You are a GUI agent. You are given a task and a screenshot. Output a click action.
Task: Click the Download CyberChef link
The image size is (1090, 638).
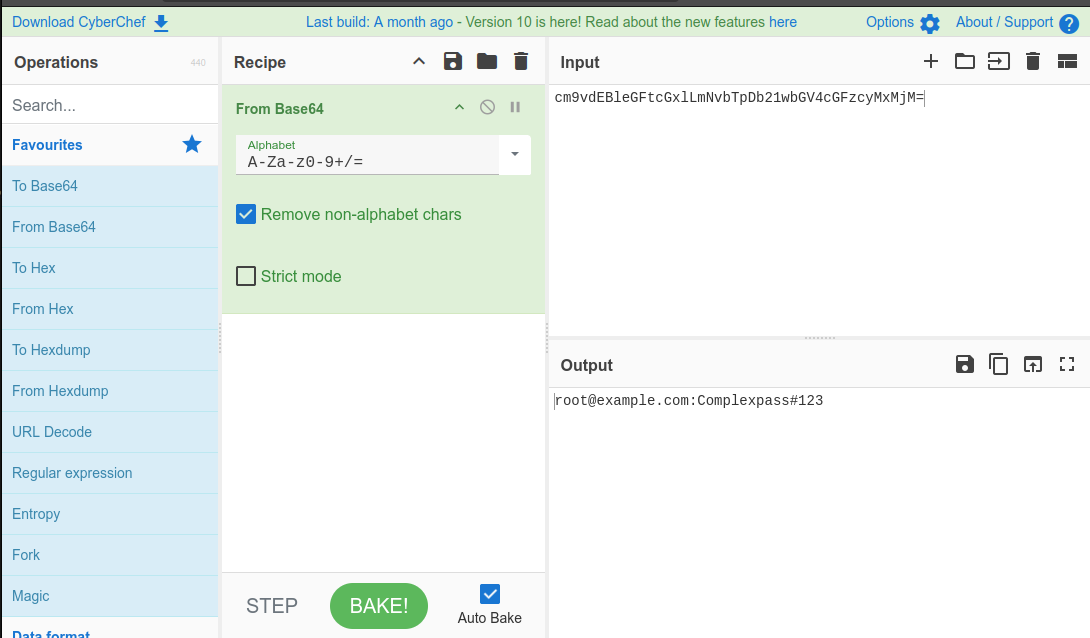(80, 21)
